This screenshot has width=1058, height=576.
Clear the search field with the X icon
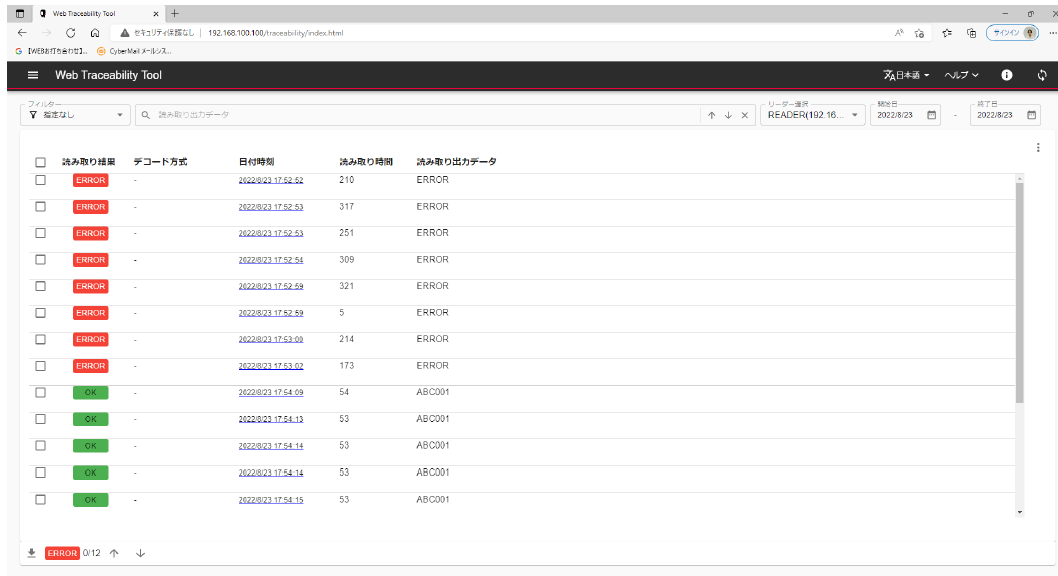tap(745, 115)
